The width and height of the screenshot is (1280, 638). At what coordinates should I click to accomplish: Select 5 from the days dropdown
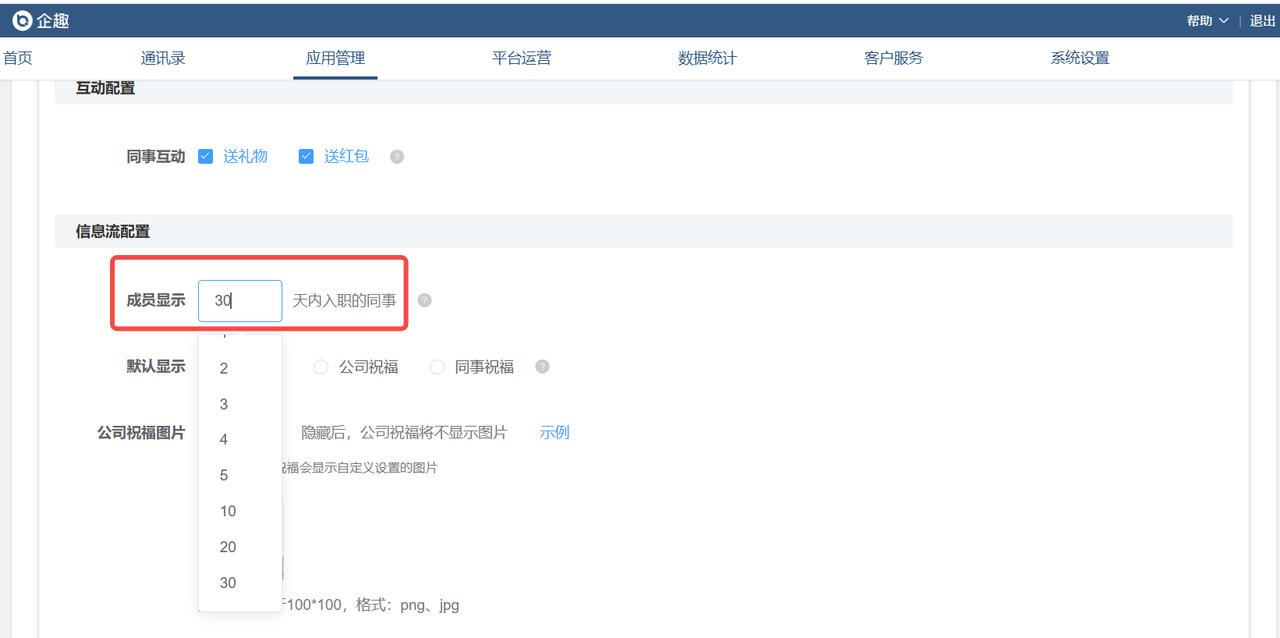pyautogui.click(x=224, y=475)
